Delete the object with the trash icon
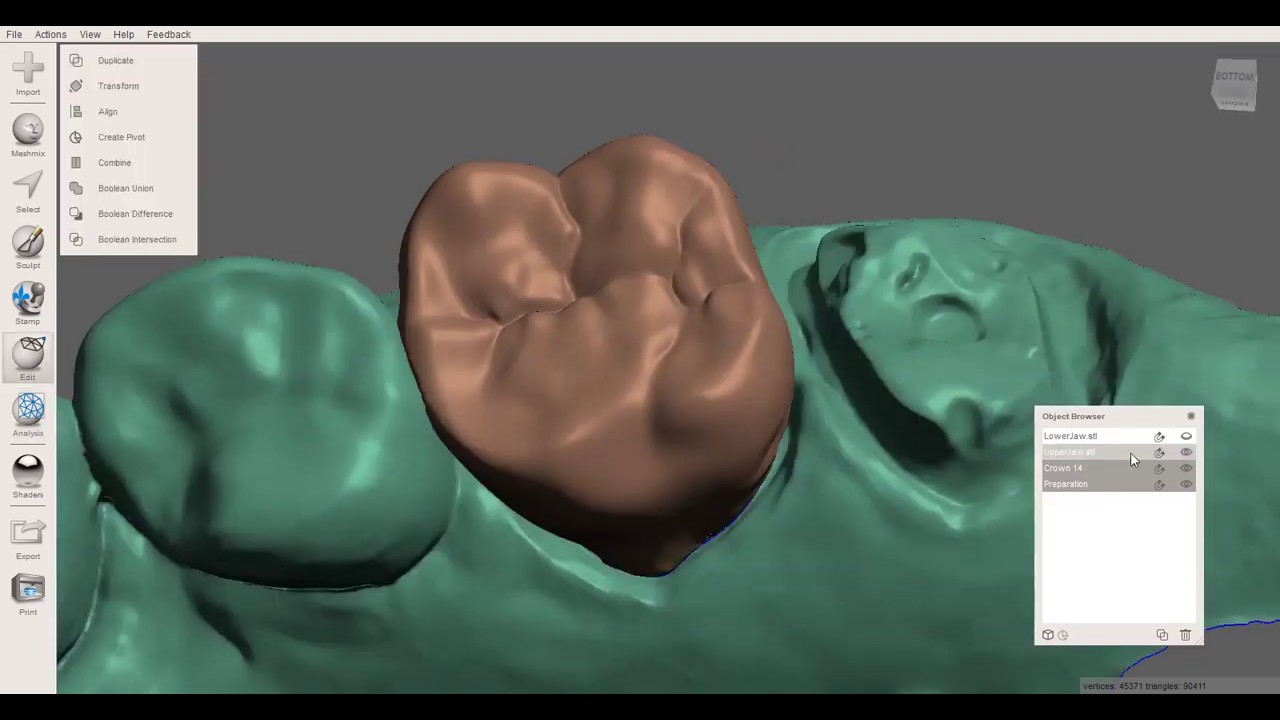The image size is (1280, 720). point(1186,635)
